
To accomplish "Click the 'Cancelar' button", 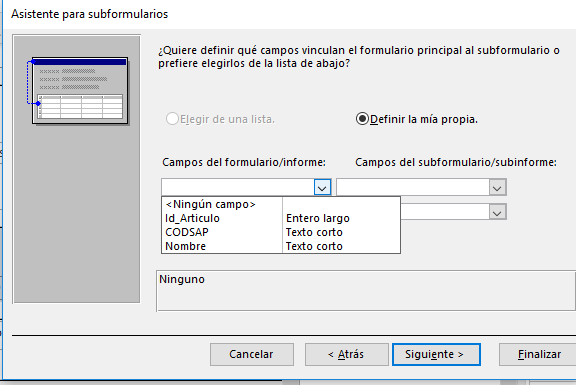I will click(252, 355).
